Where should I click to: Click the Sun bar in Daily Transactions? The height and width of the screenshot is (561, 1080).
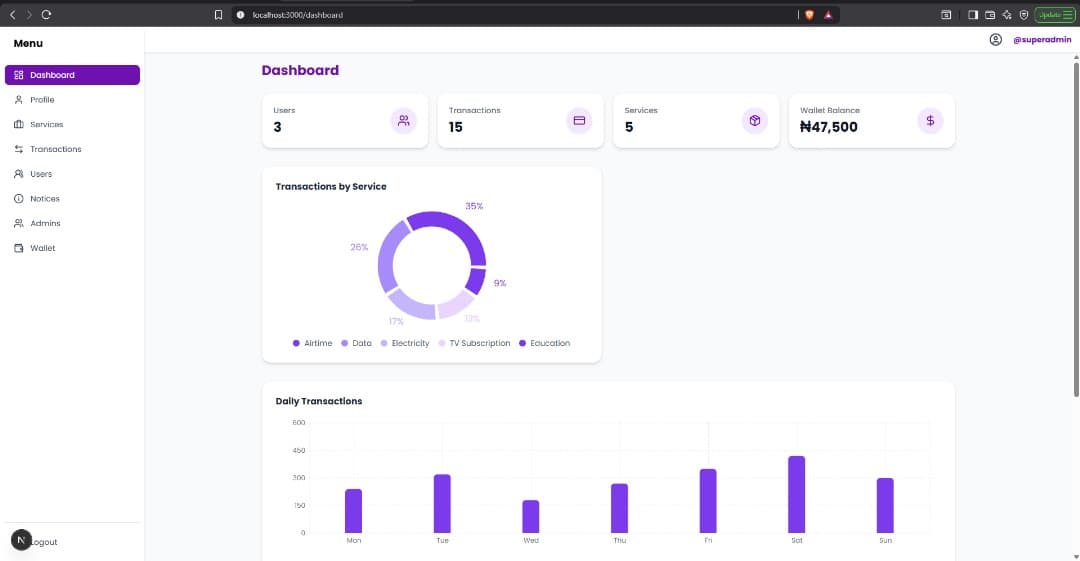click(885, 505)
